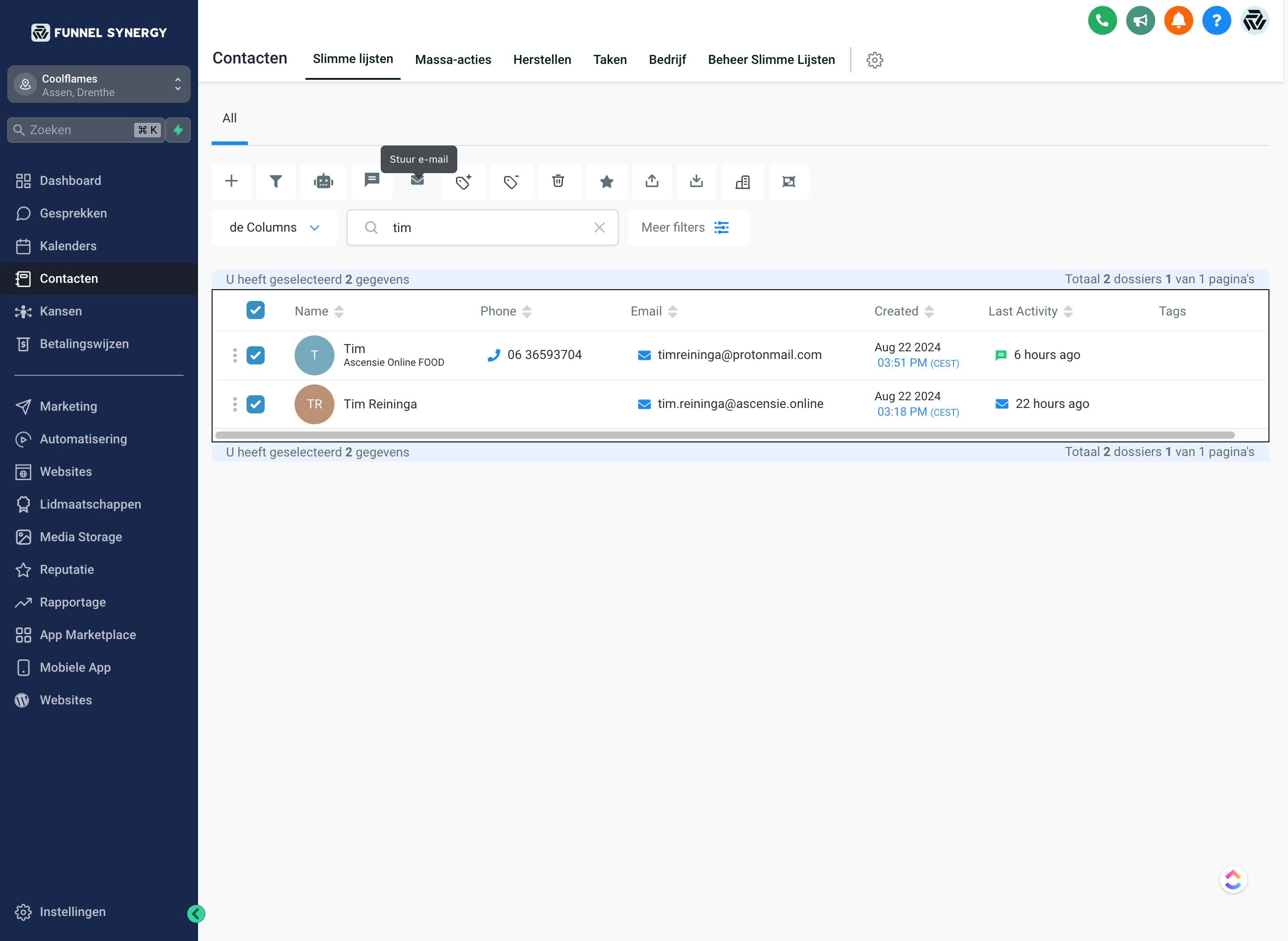Click the orange notifications bell
1288x941 pixels.
(x=1178, y=21)
